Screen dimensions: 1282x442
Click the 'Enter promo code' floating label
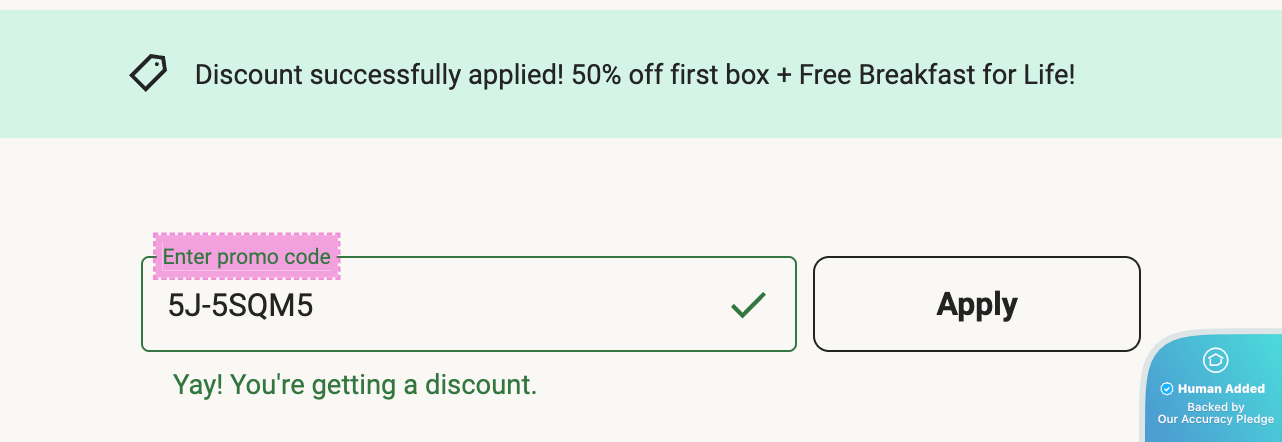(246, 257)
